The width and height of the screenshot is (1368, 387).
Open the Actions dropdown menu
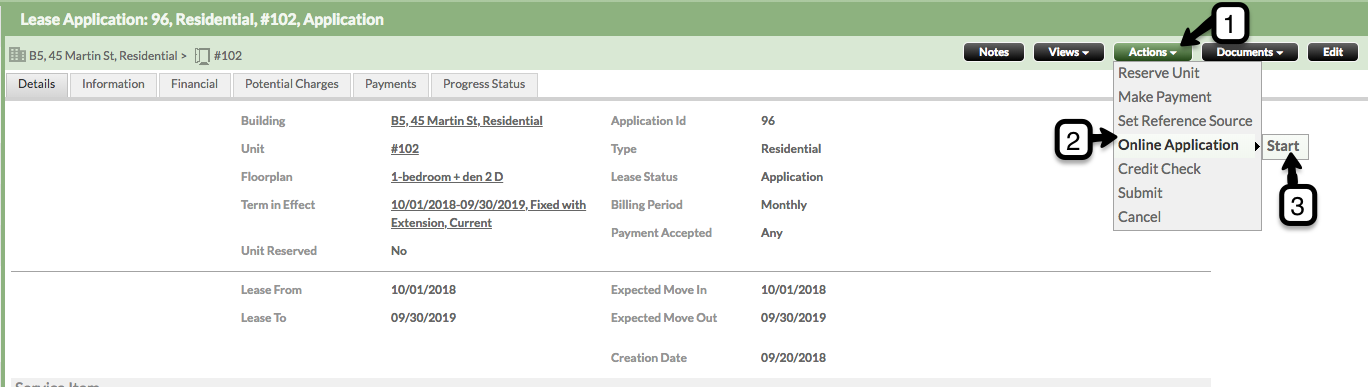1153,53
